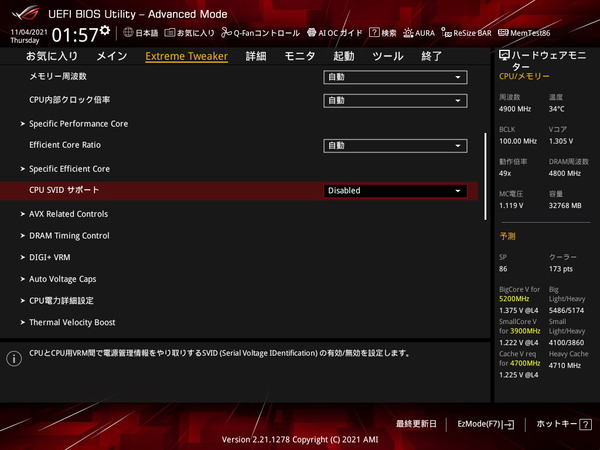
Task: Open the Efficient Core Ratio dropdown
Action: pos(395,146)
